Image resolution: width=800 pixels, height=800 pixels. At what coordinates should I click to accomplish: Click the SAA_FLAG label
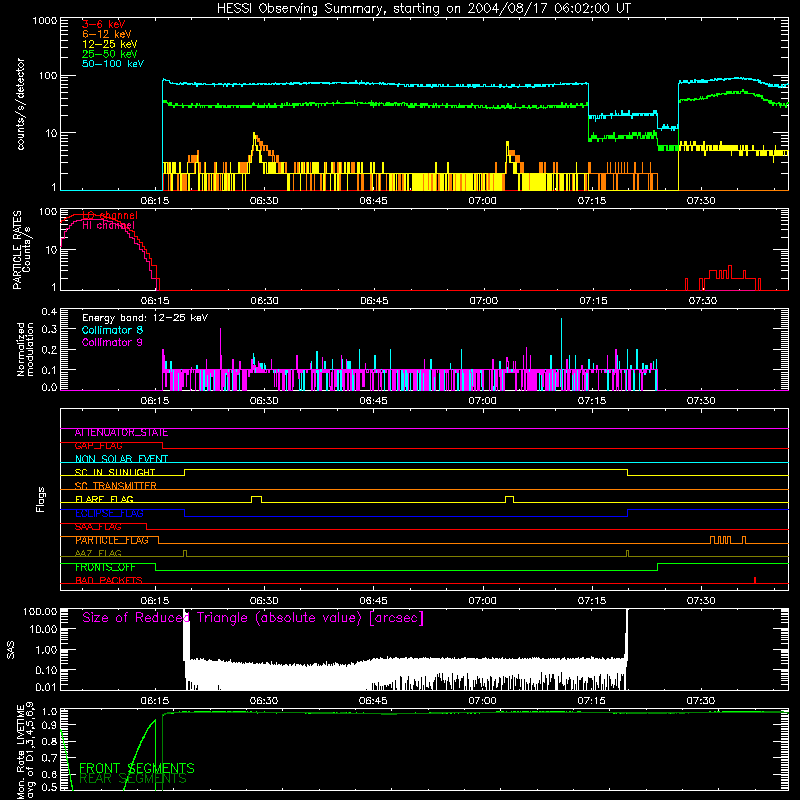98,527
